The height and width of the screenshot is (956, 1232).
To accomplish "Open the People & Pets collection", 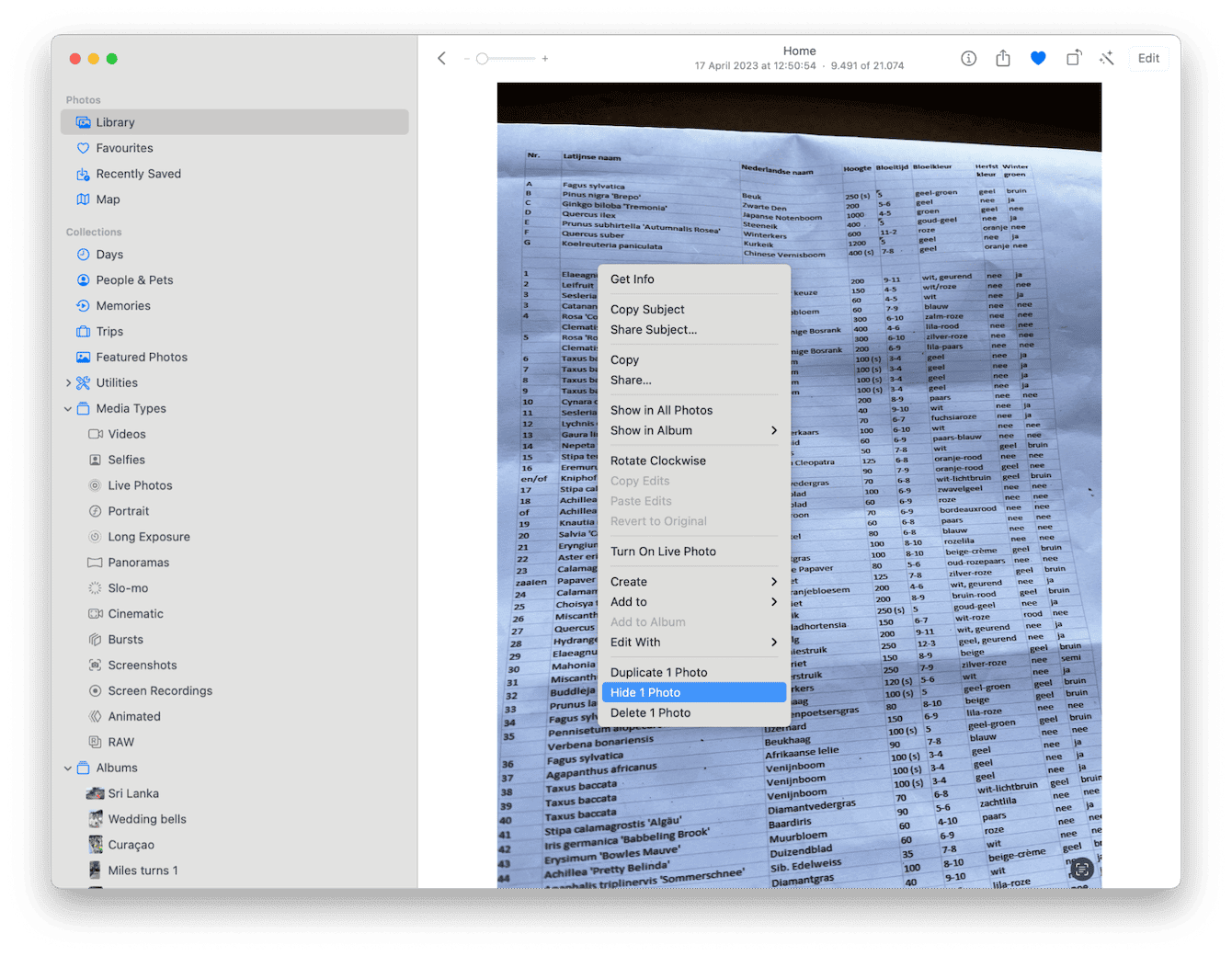I will pos(134,279).
